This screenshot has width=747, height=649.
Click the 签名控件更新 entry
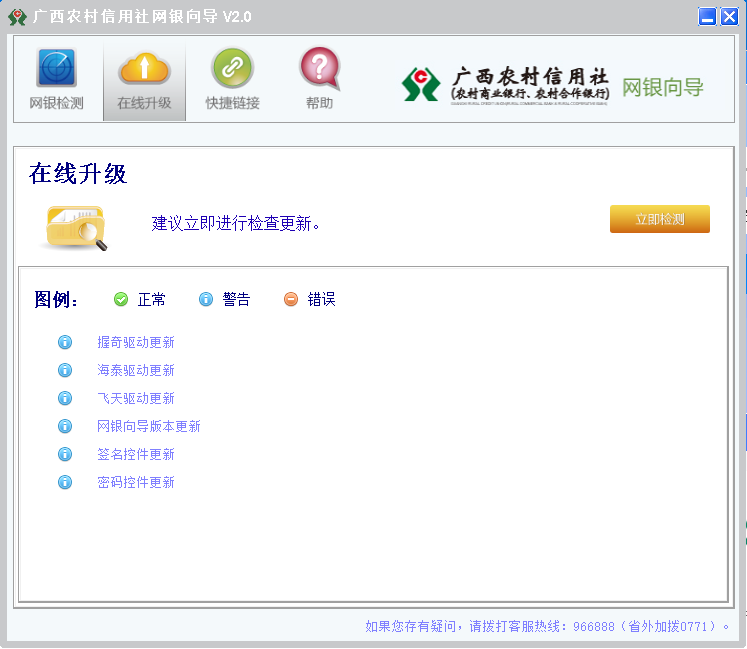click(x=135, y=454)
